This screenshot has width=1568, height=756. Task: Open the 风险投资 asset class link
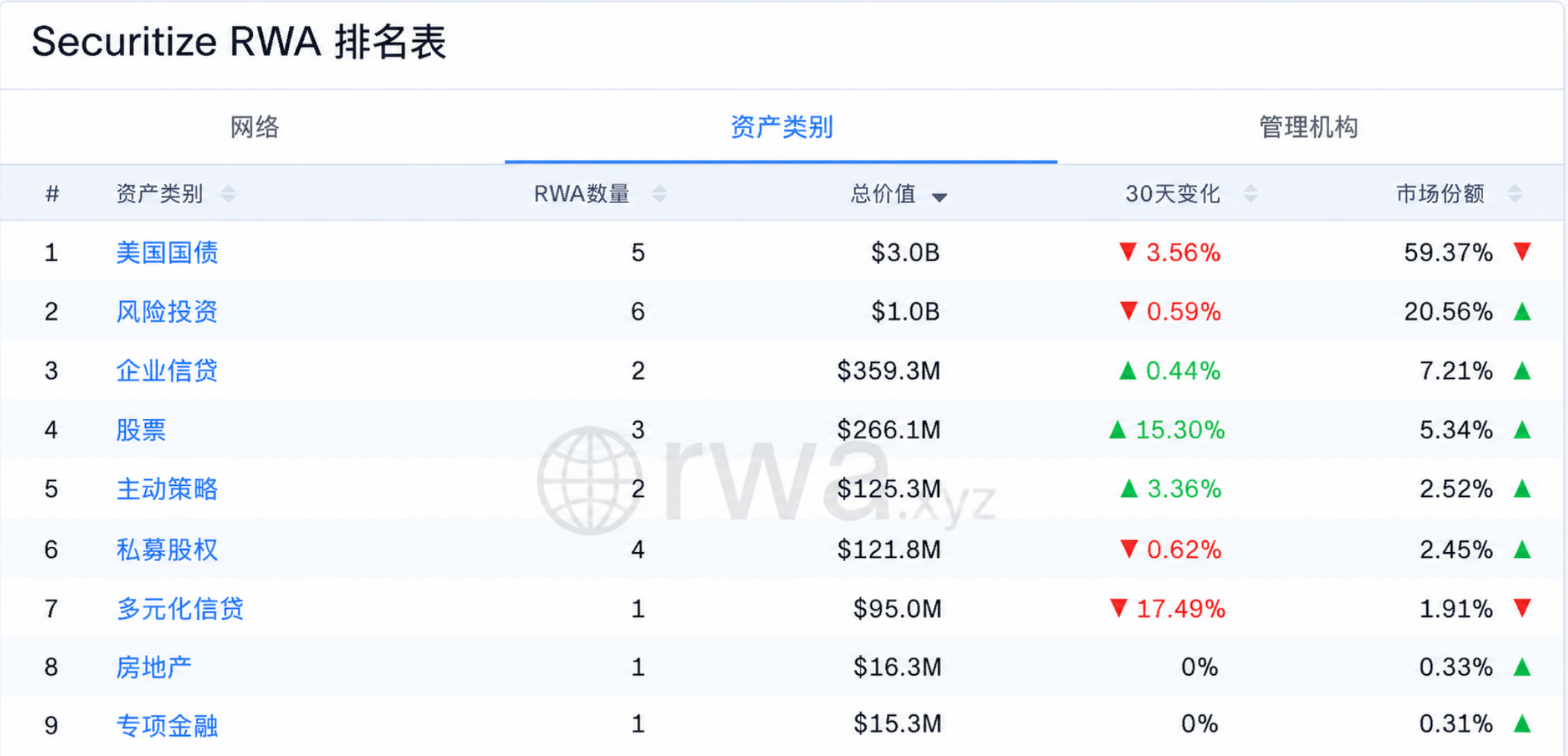(167, 312)
